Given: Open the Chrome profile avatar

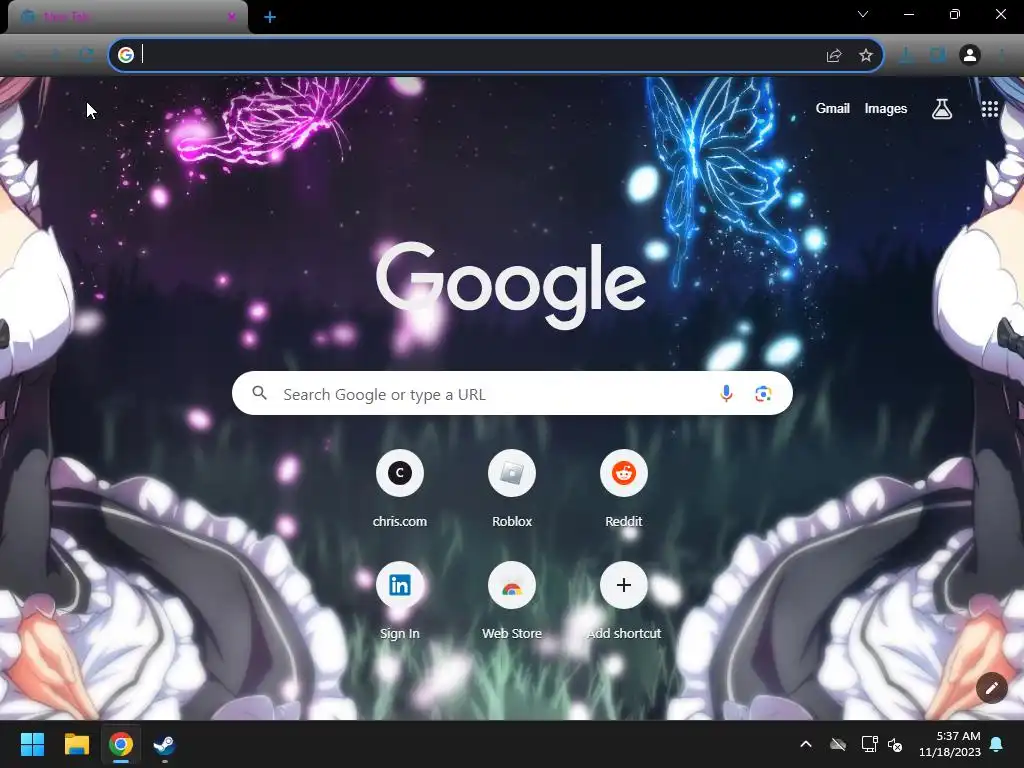Looking at the screenshot, I should click(x=970, y=55).
